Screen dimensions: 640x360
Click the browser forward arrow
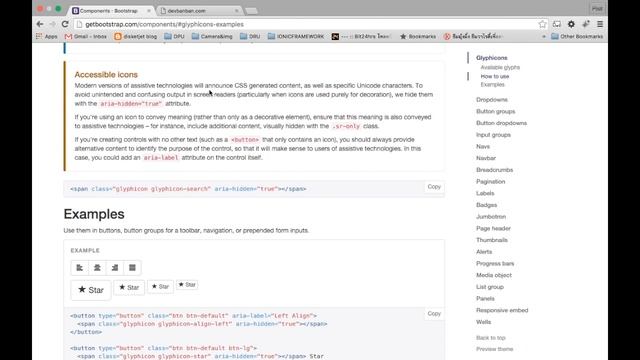[53, 24]
